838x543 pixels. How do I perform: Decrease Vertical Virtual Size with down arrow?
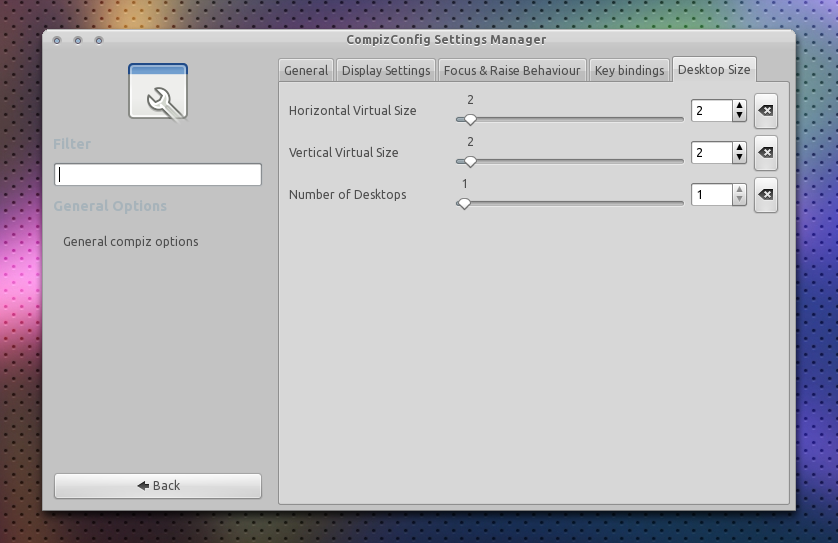(739, 158)
